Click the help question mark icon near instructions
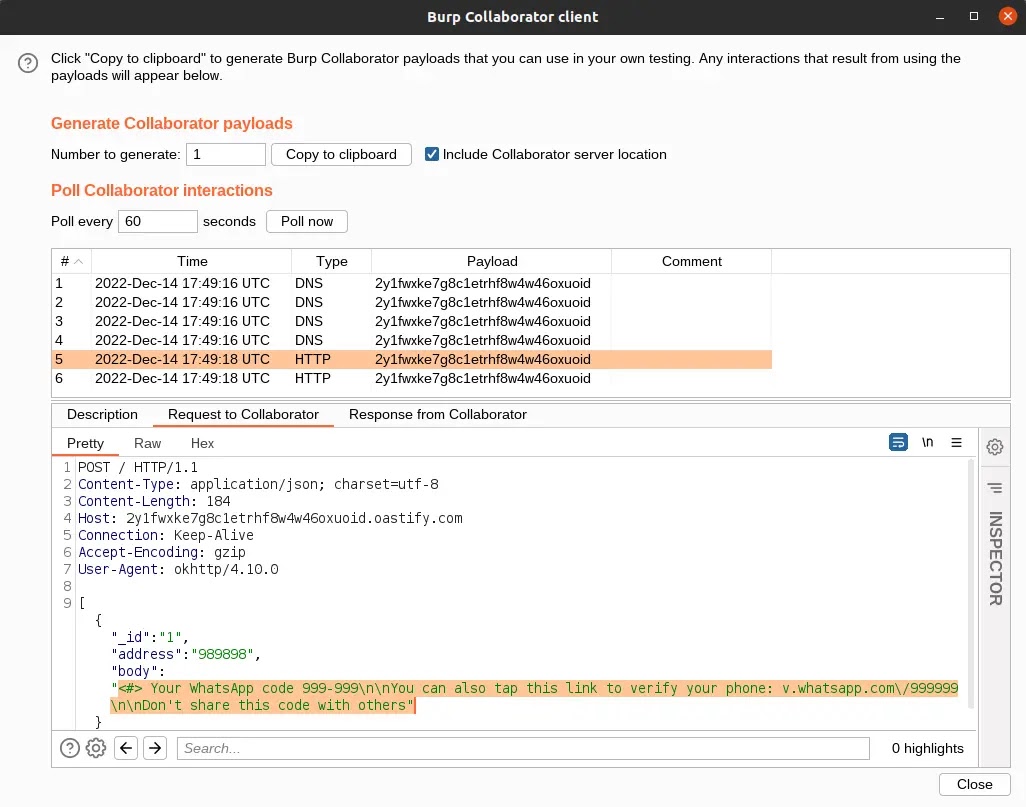This screenshot has width=1026, height=807. pyautogui.click(x=27, y=63)
